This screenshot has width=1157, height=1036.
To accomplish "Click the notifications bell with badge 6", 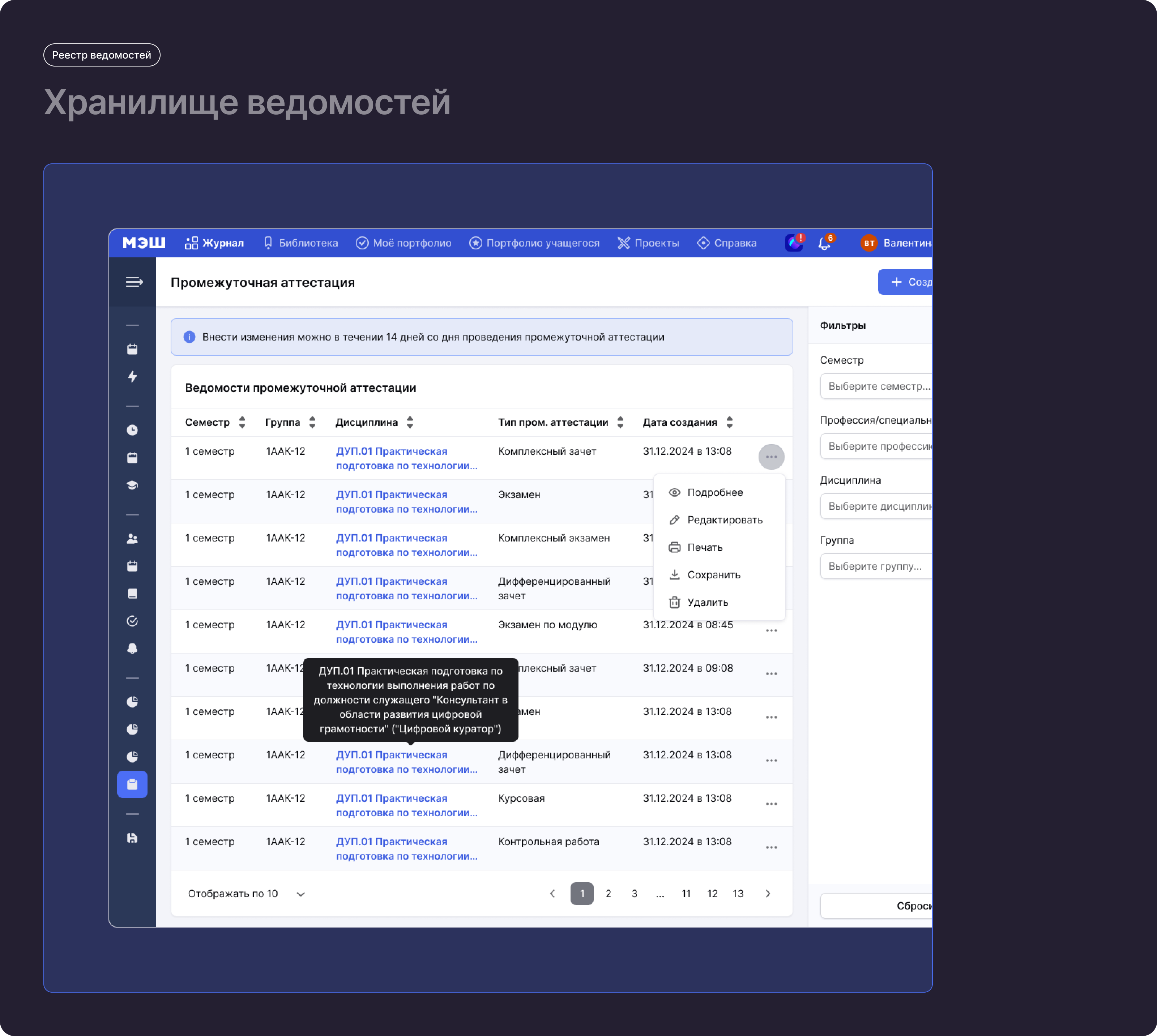I will pos(824,244).
